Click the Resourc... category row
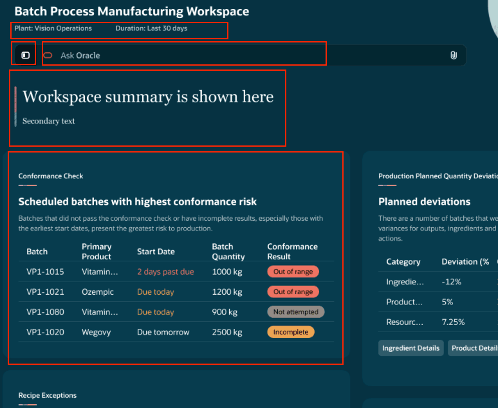498x408 pixels. click(x=405, y=322)
